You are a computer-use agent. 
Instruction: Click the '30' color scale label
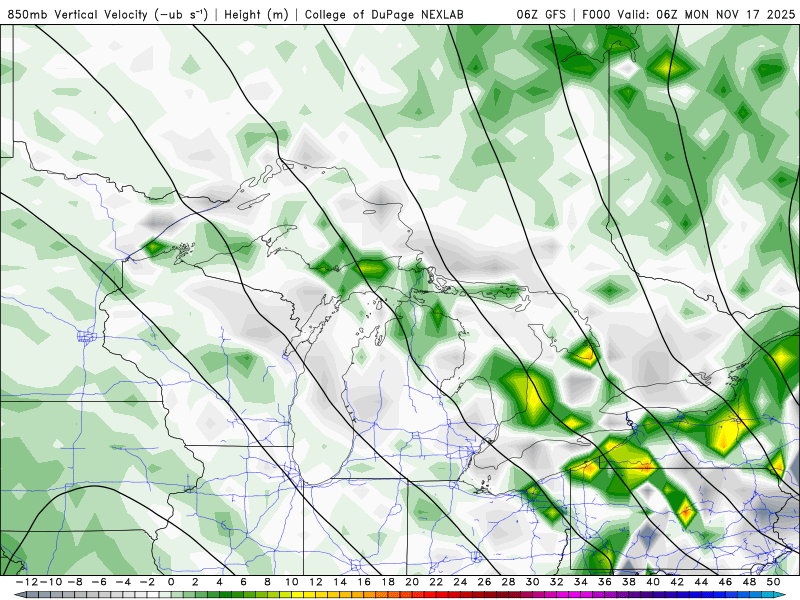coord(533,582)
